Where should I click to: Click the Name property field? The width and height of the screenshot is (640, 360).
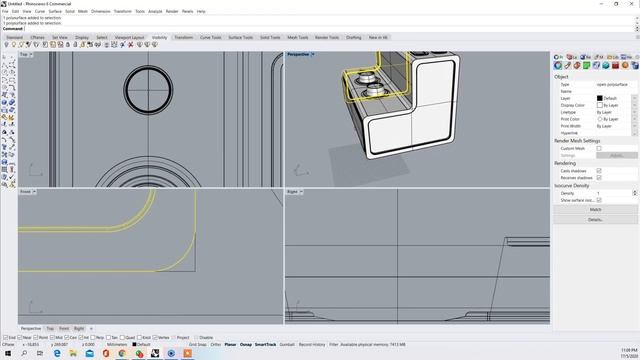click(616, 91)
